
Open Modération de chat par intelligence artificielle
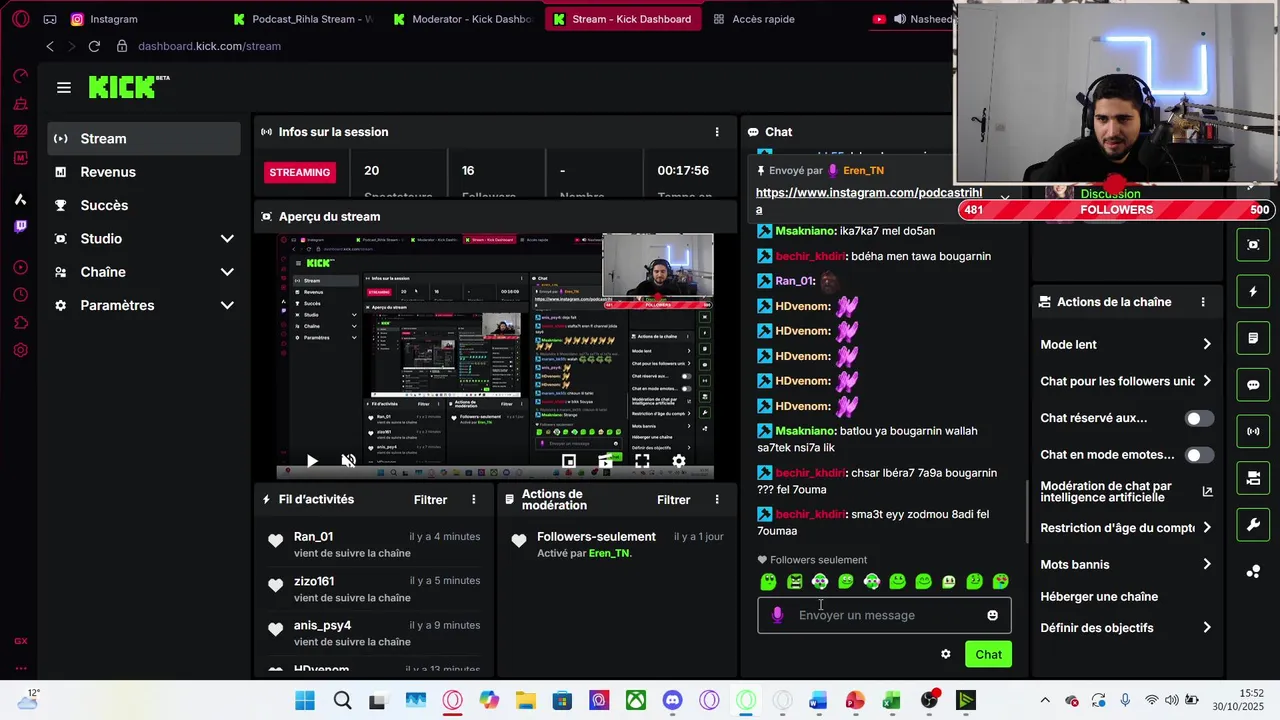1126,491
